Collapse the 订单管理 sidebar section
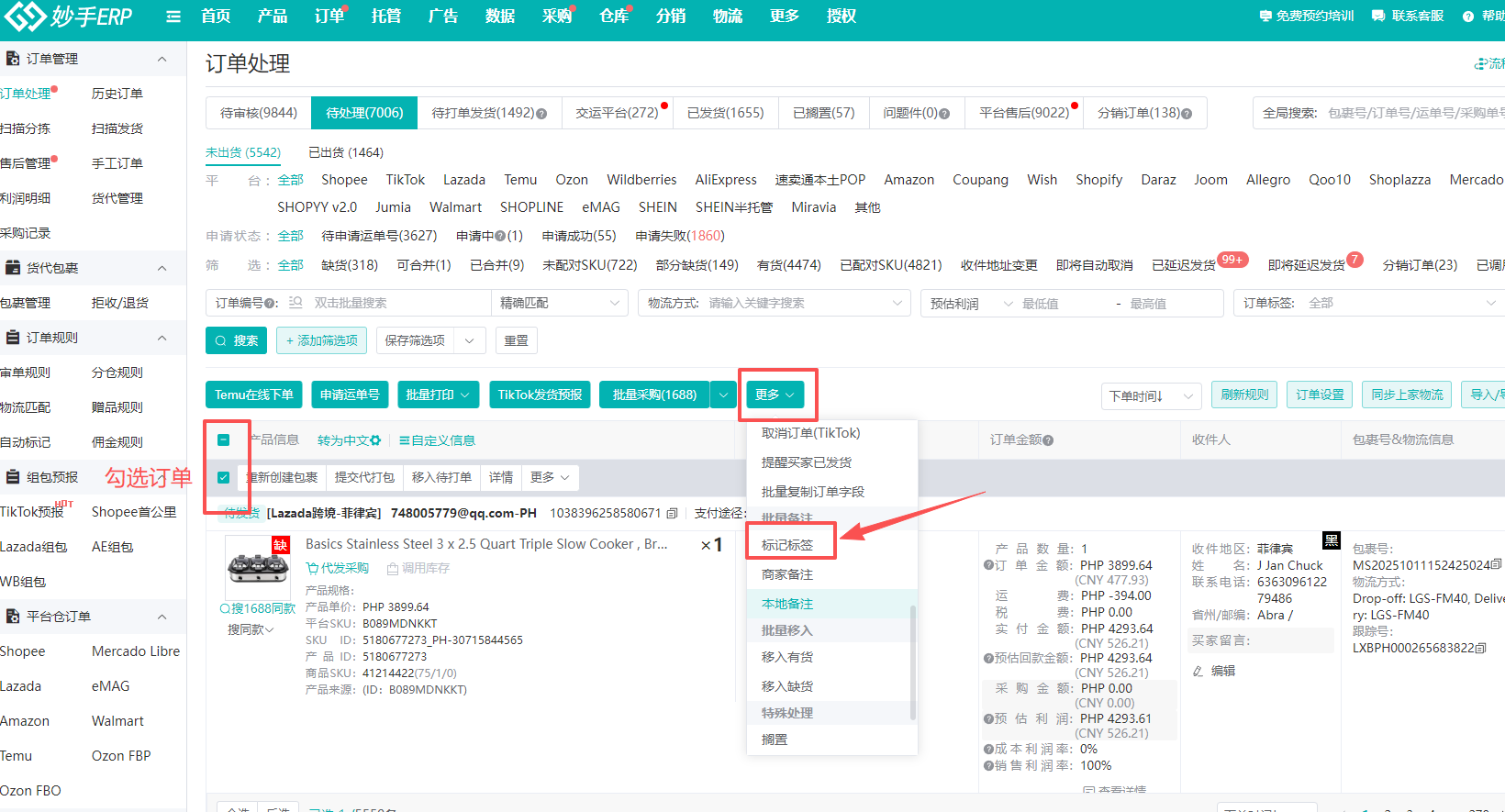The width and height of the screenshot is (1505, 812). point(162,59)
